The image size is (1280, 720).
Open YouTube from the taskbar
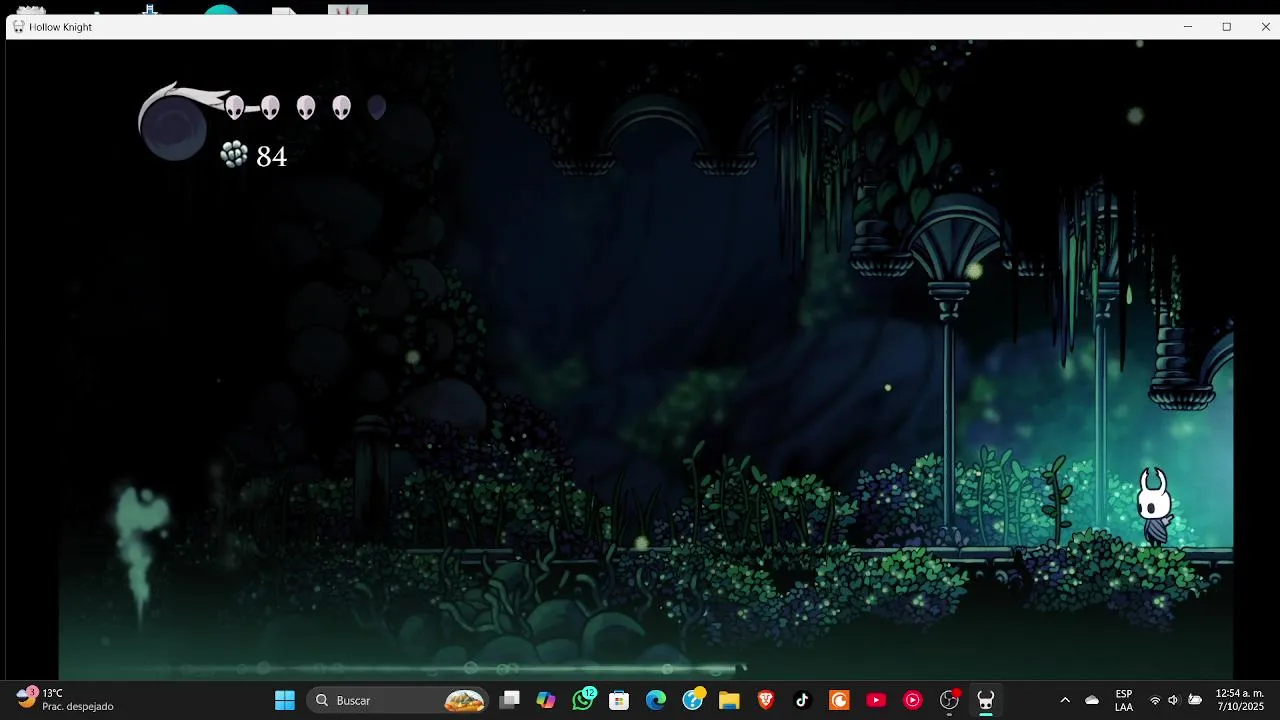click(x=876, y=700)
